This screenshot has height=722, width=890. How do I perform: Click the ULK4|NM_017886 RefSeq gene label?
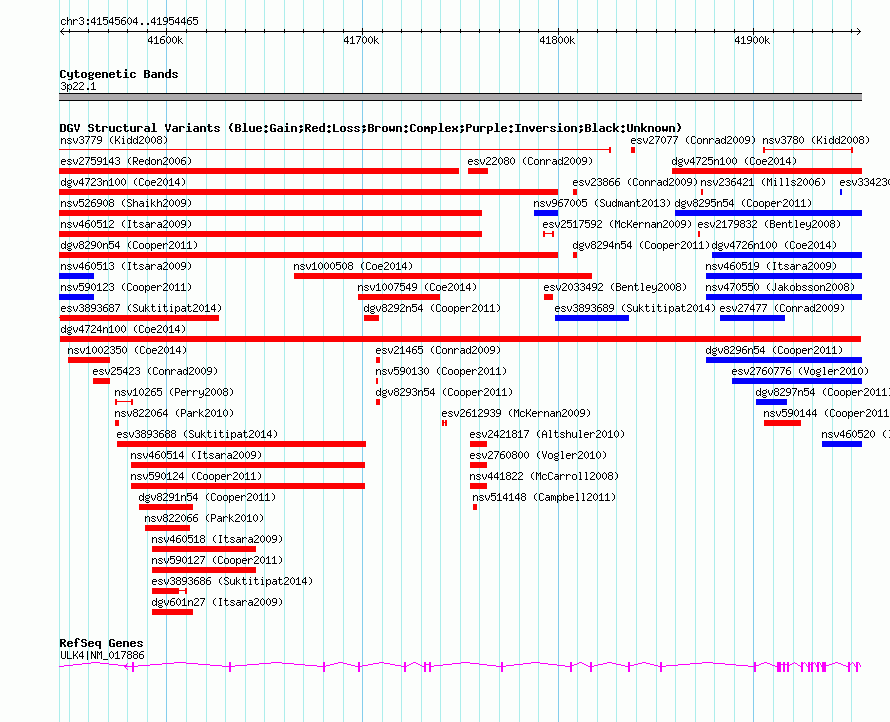coord(102,655)
